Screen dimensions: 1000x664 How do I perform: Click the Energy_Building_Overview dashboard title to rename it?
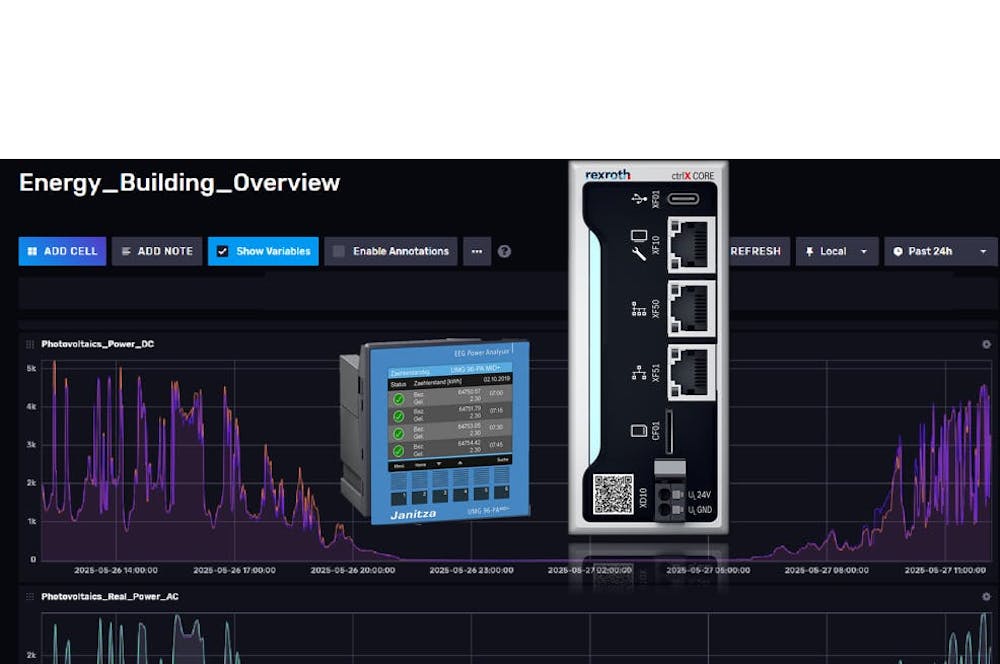(179, 183)
